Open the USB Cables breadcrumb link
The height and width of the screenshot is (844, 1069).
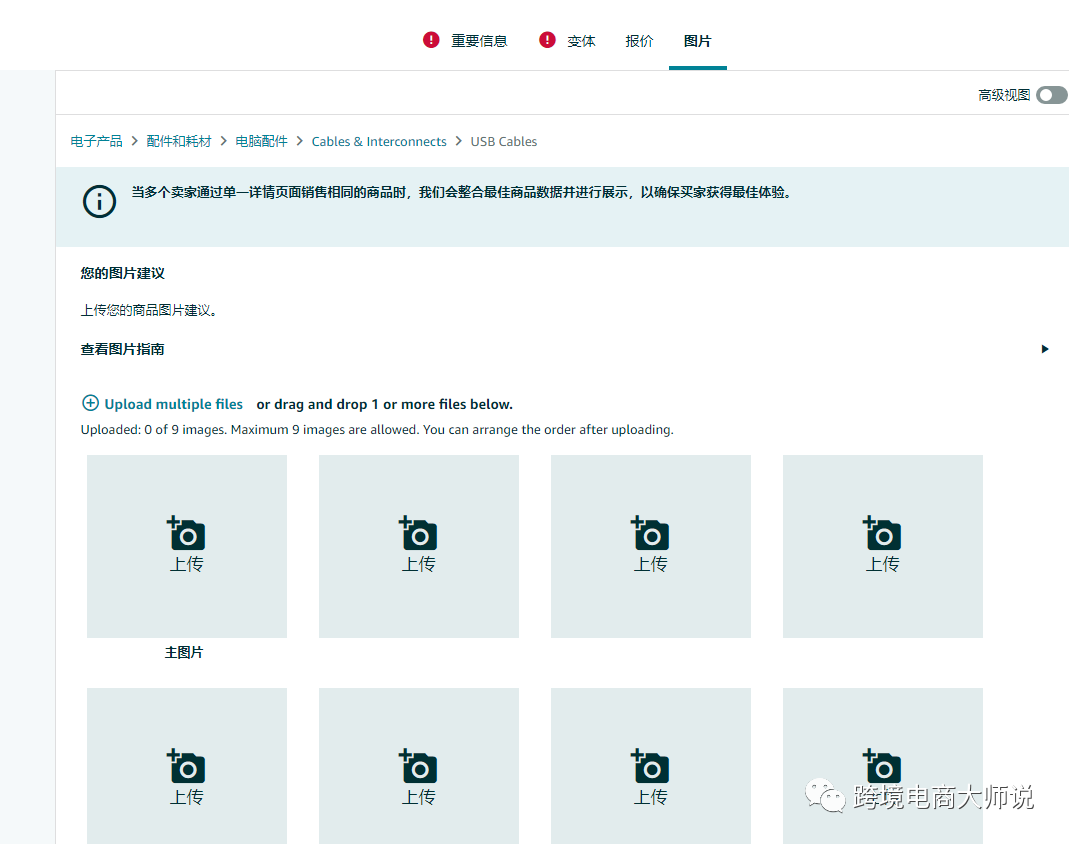coord(503,141)
